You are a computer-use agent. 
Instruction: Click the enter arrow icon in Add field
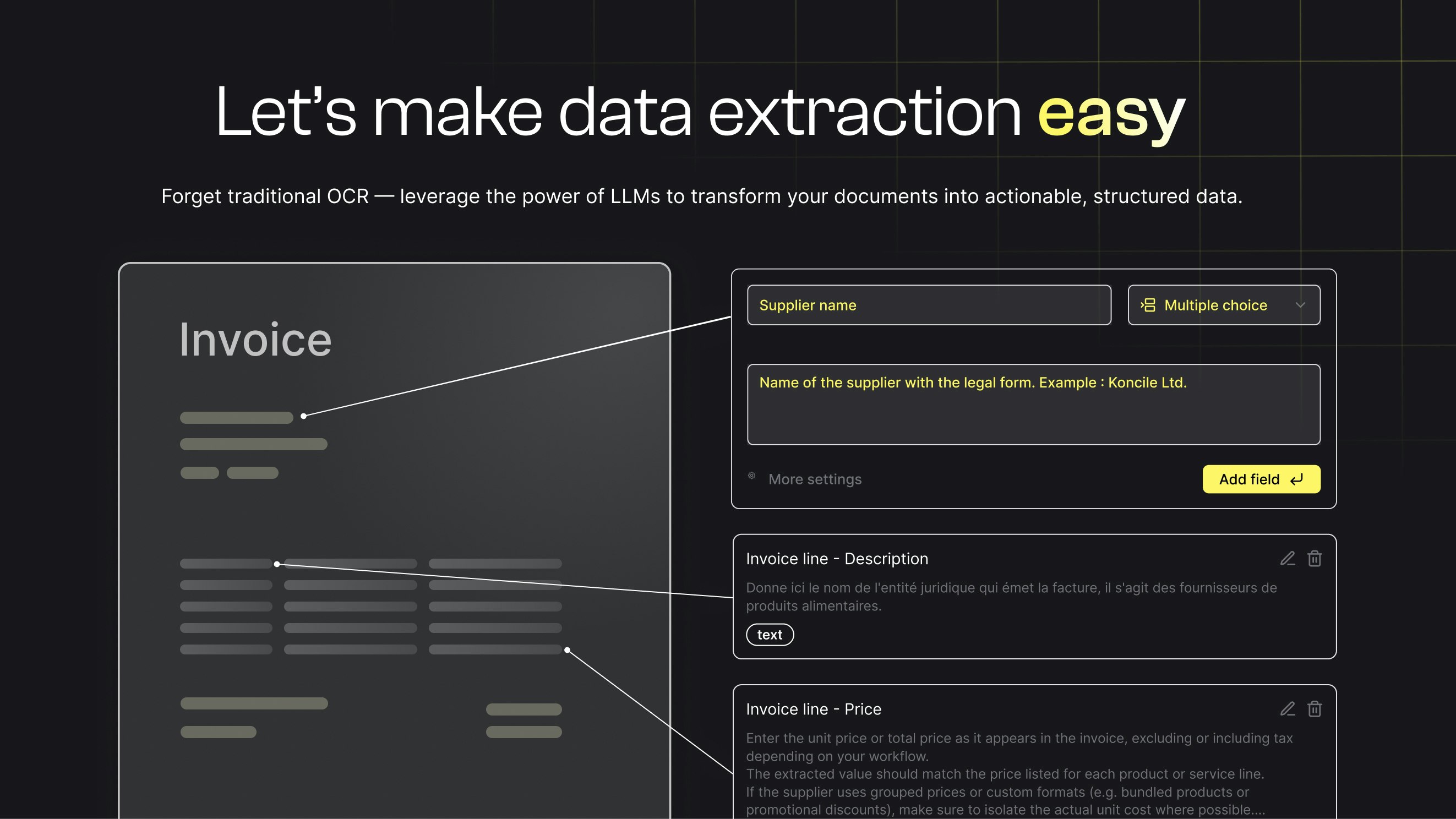[1296, 479]
